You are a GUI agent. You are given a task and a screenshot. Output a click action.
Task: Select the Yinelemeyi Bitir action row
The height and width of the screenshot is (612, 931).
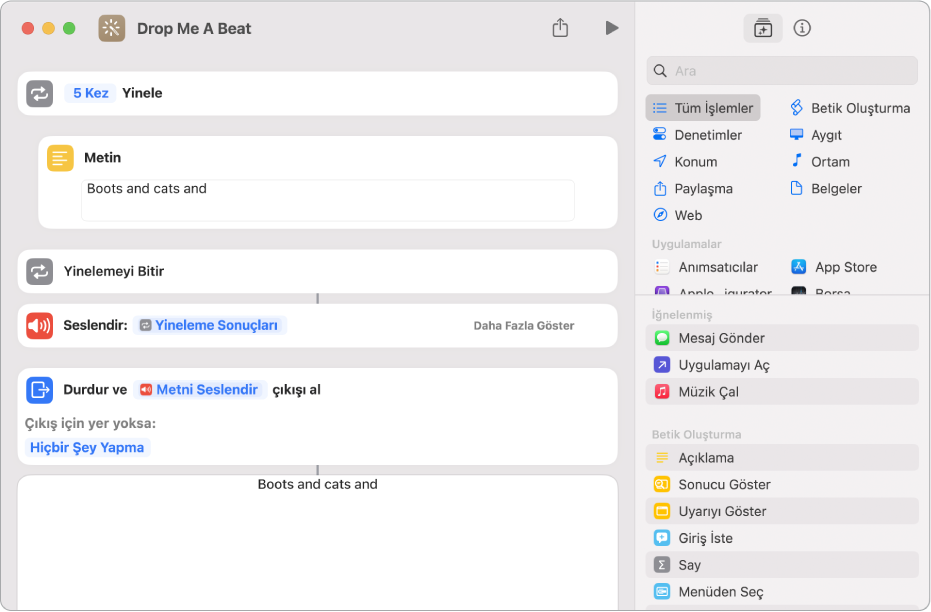click(x=318, y=271)
